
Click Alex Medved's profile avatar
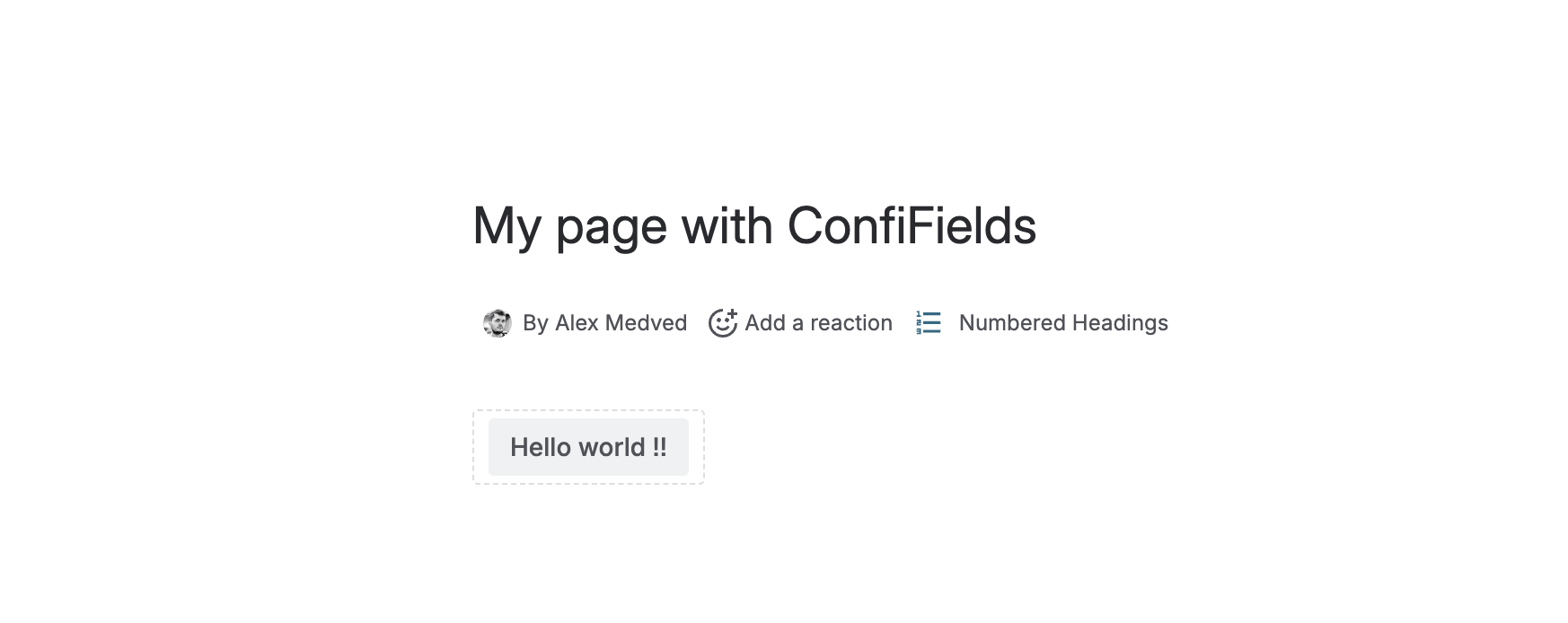497,323
